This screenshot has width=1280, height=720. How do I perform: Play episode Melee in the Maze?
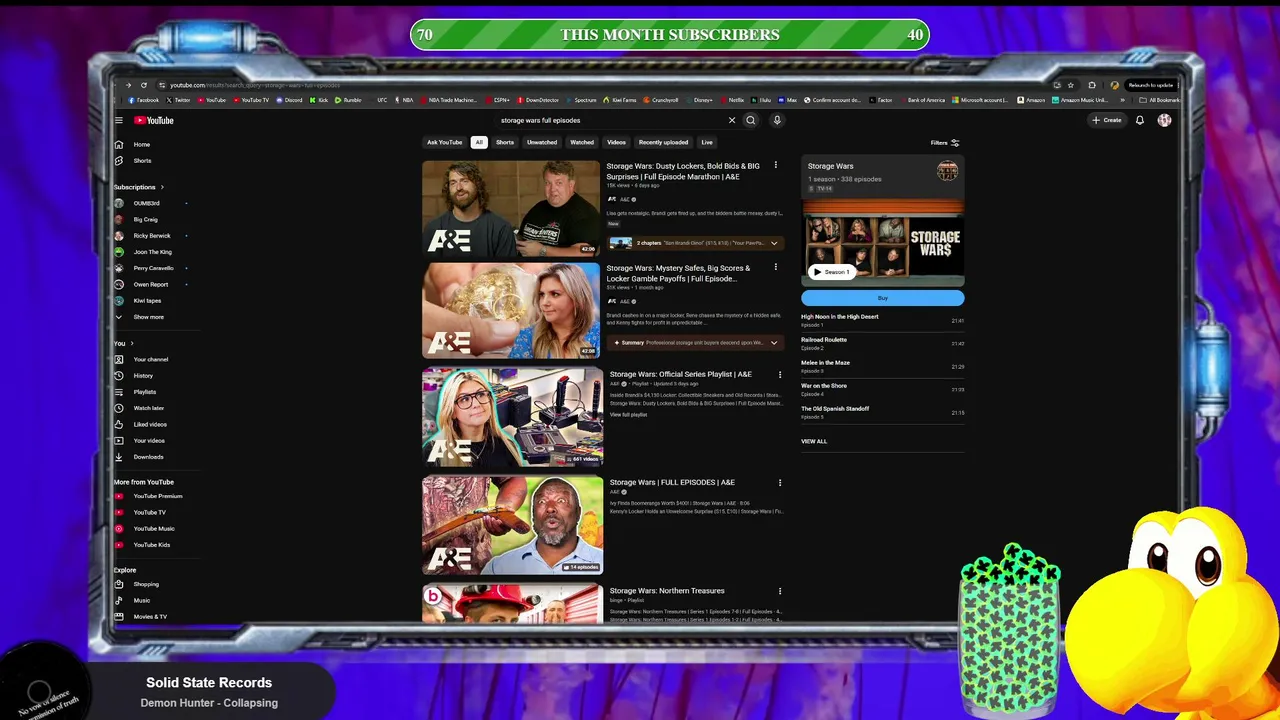(825, 363)
